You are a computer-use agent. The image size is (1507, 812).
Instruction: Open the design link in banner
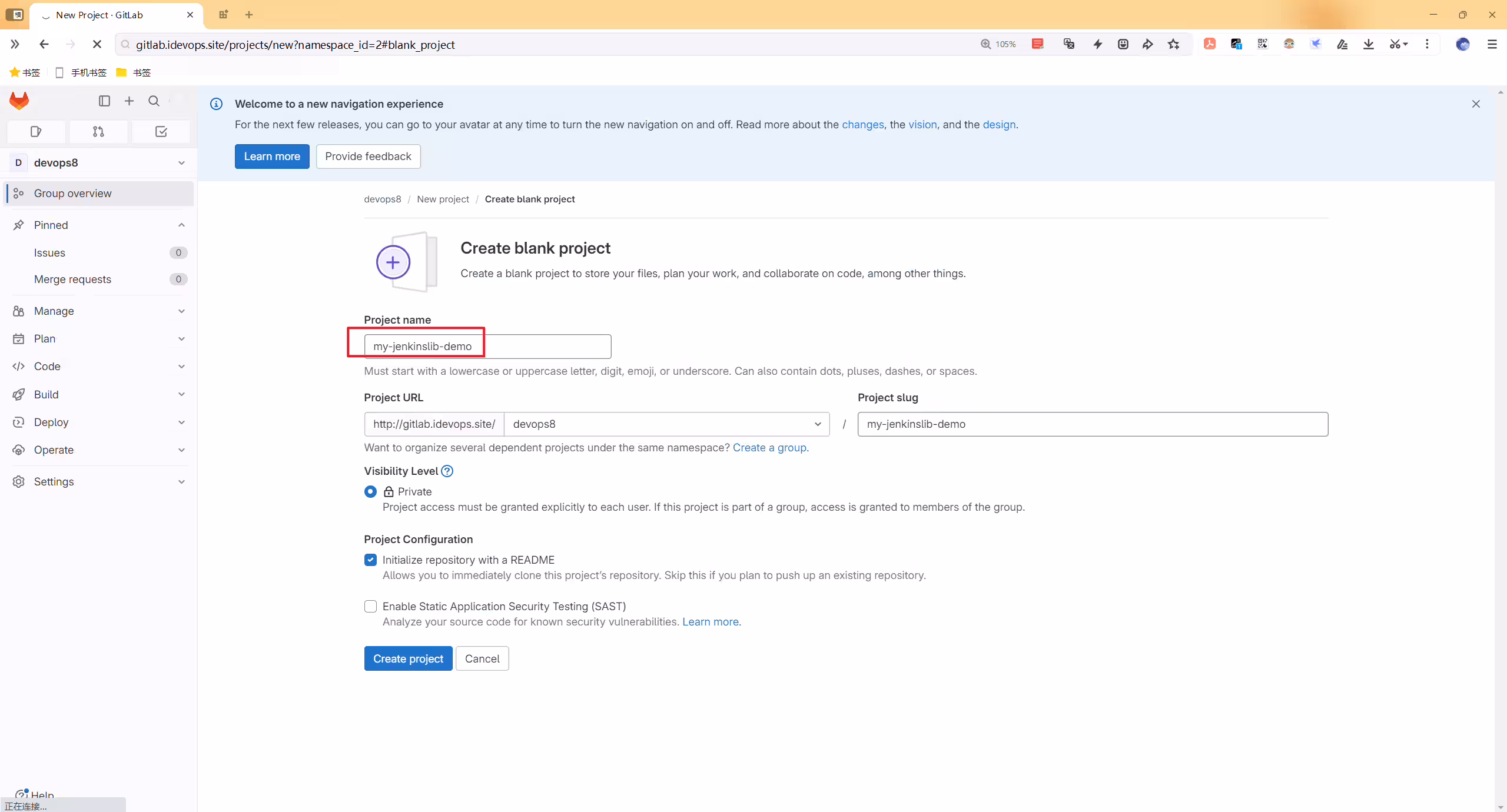click(x=999, y=125)
